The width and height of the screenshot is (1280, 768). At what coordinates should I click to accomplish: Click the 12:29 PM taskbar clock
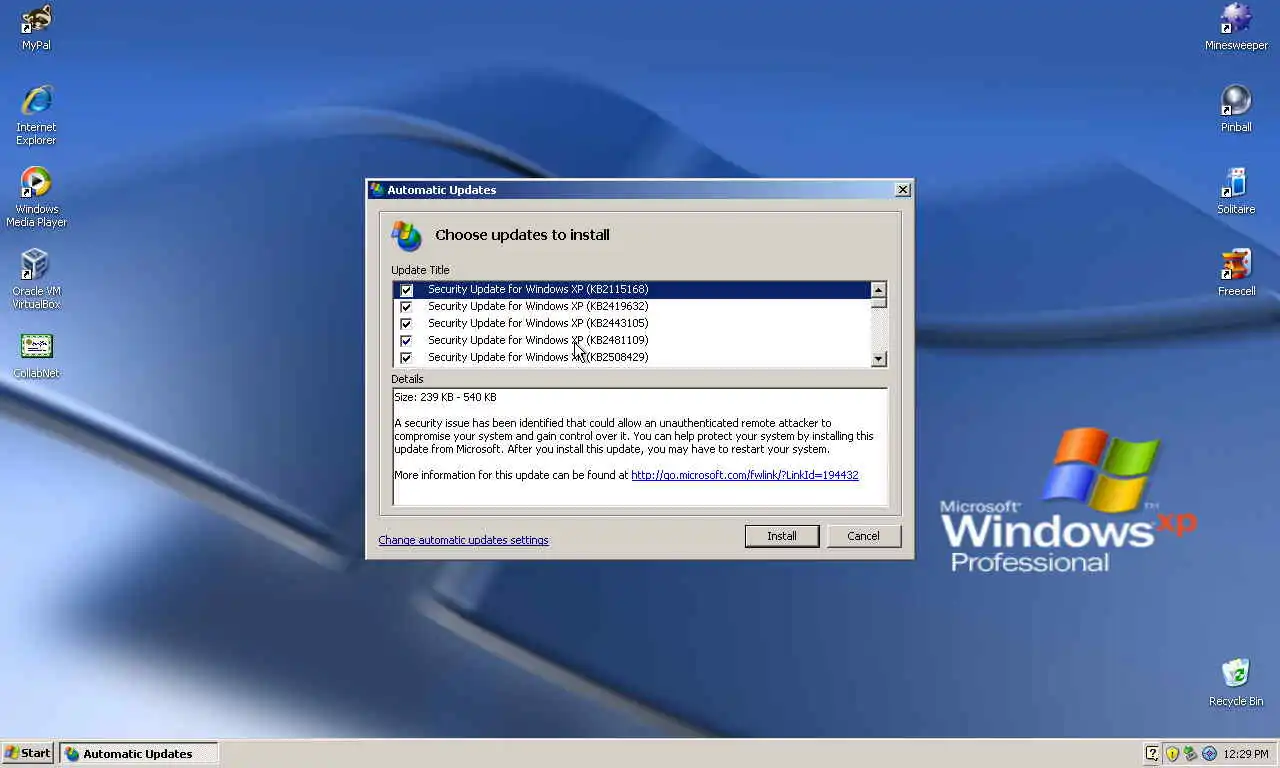[x=1245, y=754]
